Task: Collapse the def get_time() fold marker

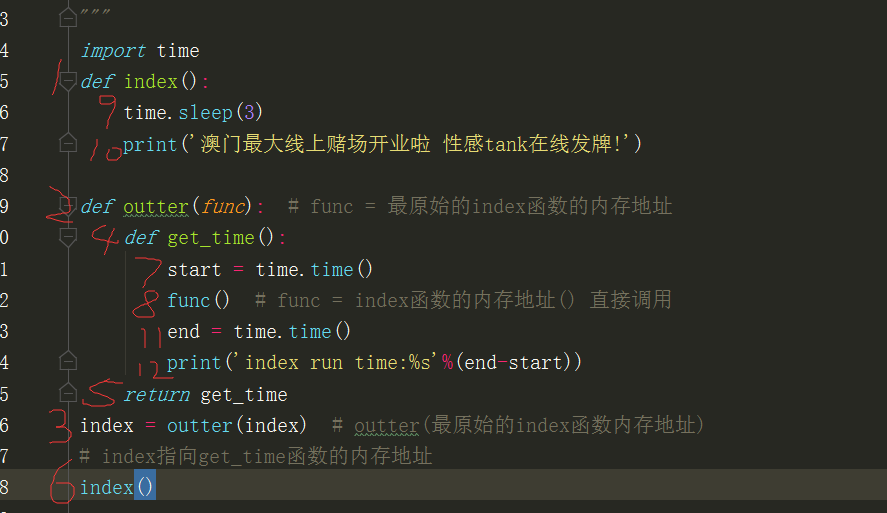Action: [x=67, y=237]
